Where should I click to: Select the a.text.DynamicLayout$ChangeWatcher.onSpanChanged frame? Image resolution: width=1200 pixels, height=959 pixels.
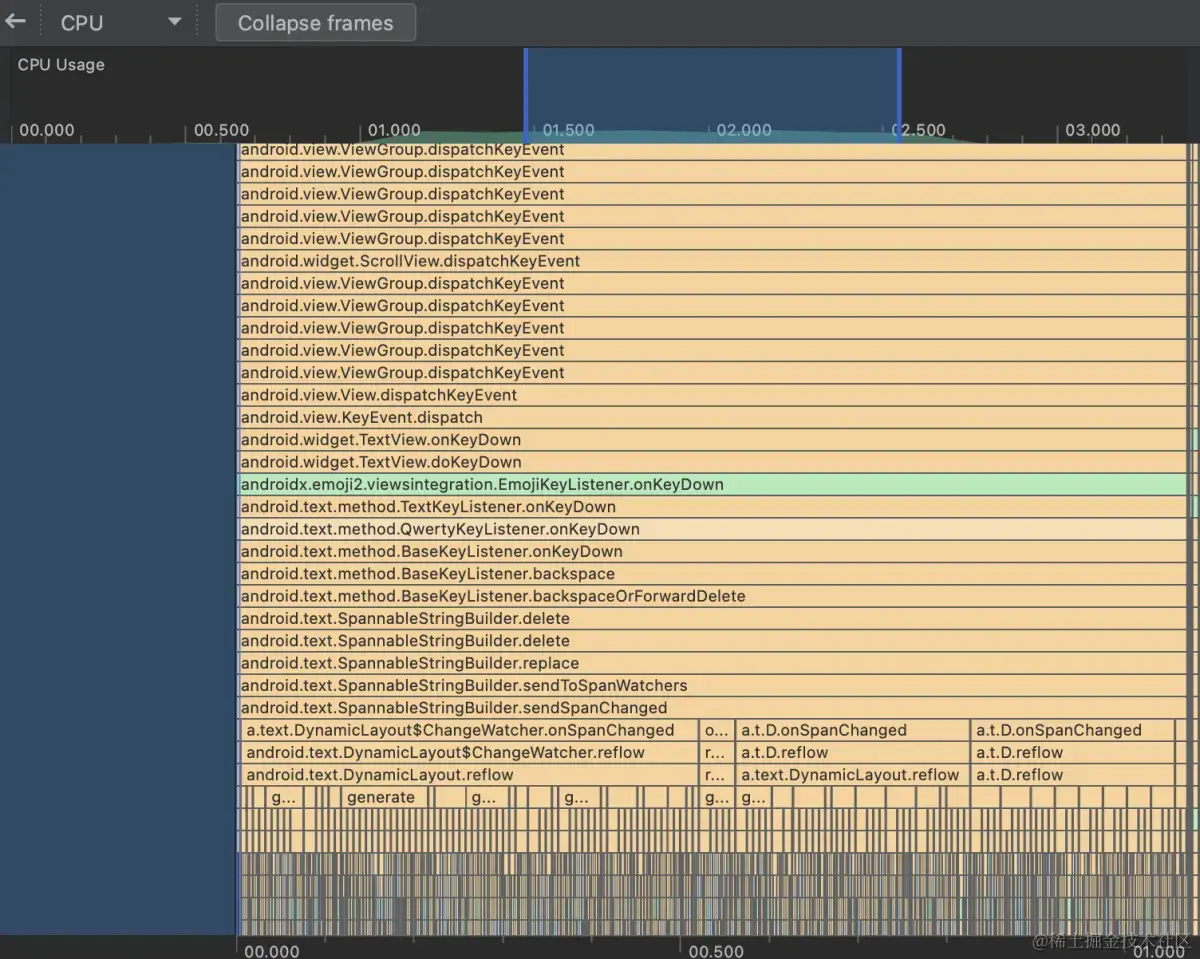(469, 730)
